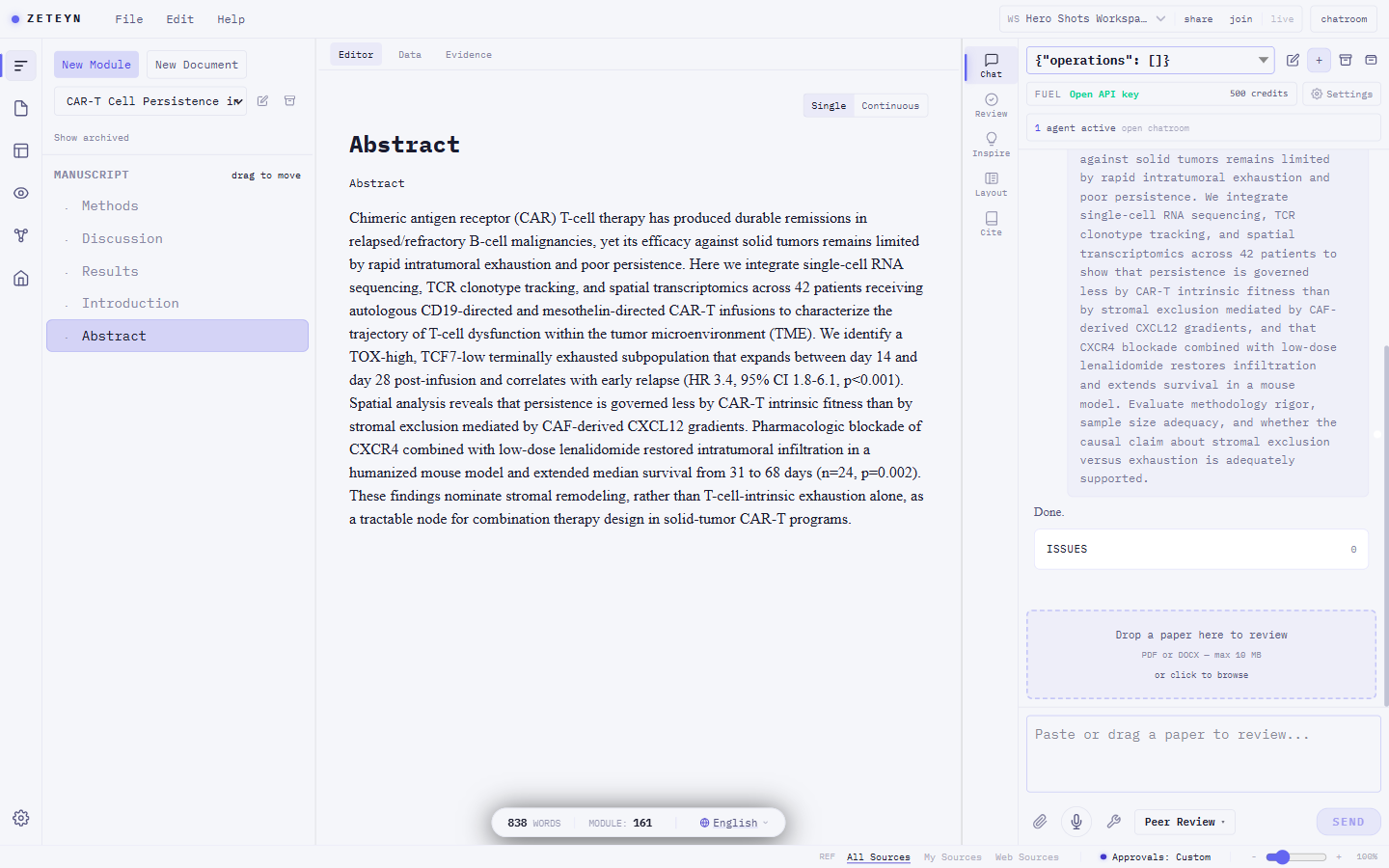Select Single view mode
1389x868 pixels.
pyautogui.click(x=829, y=106)
